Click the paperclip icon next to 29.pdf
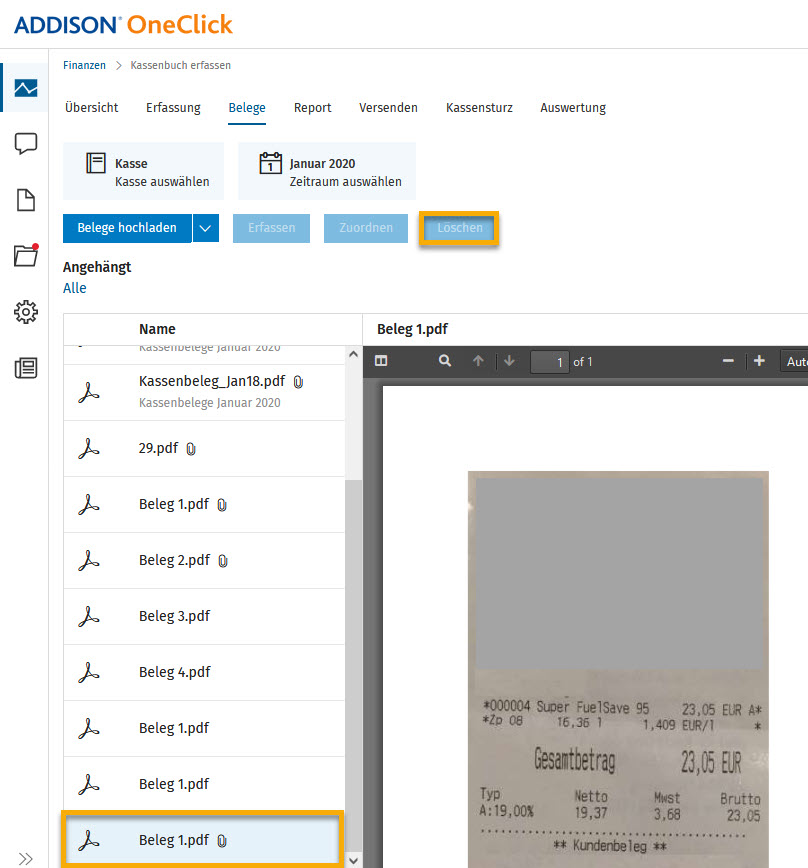The image size is (808, 868). point(191,449)
